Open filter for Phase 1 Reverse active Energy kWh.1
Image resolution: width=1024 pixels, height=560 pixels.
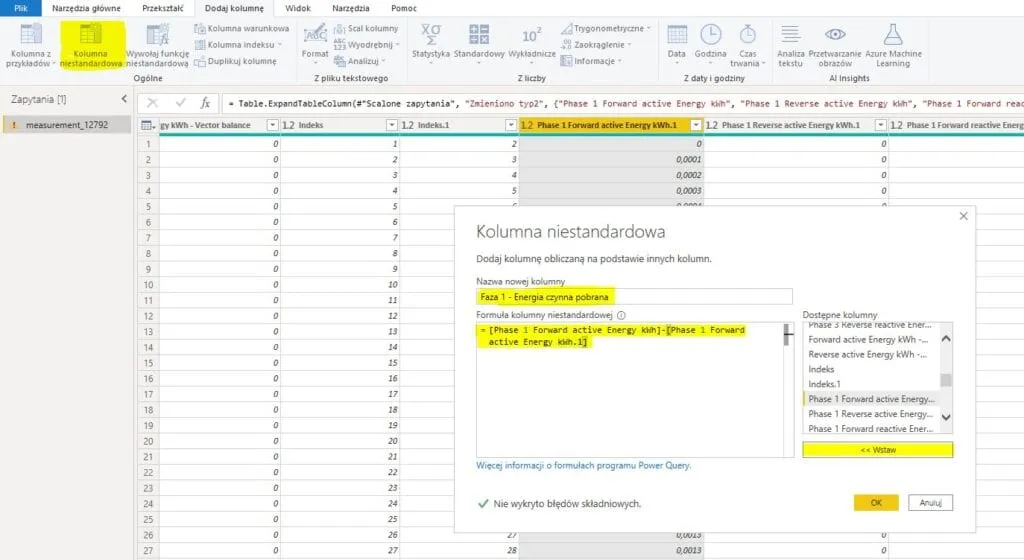[880, 125]
